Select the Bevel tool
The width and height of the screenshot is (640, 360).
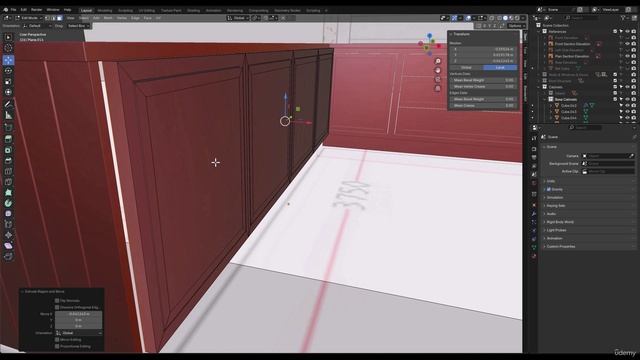click(8, 160)
